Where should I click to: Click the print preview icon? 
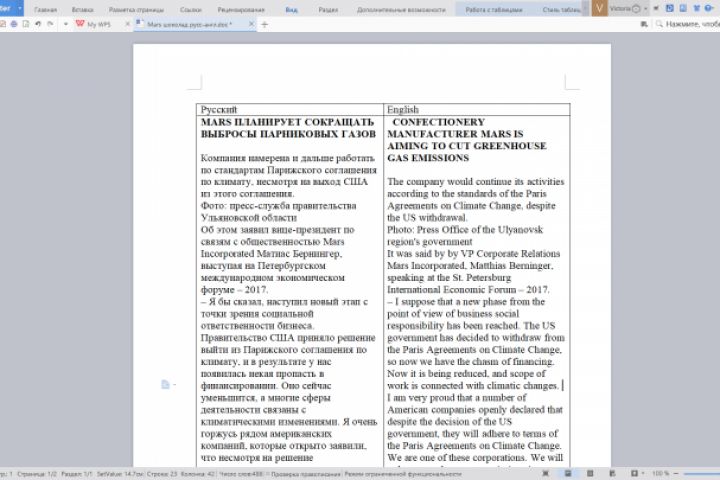click(x=26, y=24)
